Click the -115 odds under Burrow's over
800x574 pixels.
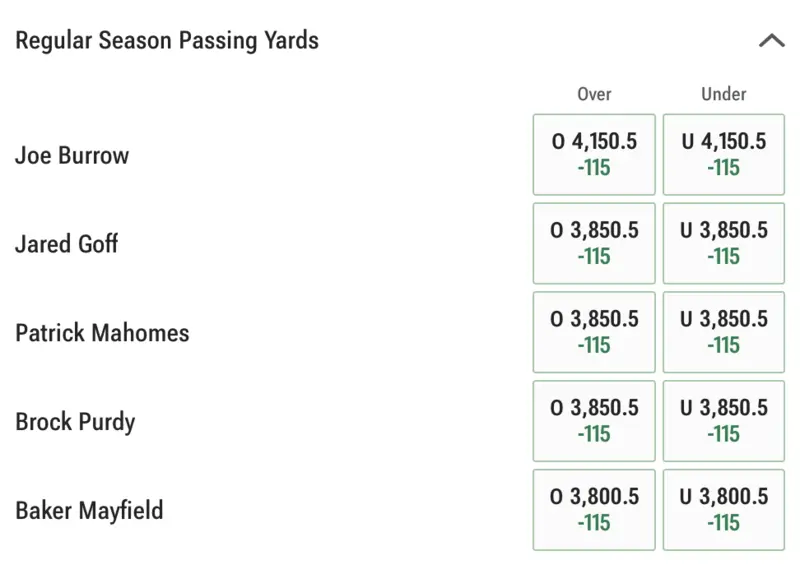pyautogui.click(x=594, y=168)
